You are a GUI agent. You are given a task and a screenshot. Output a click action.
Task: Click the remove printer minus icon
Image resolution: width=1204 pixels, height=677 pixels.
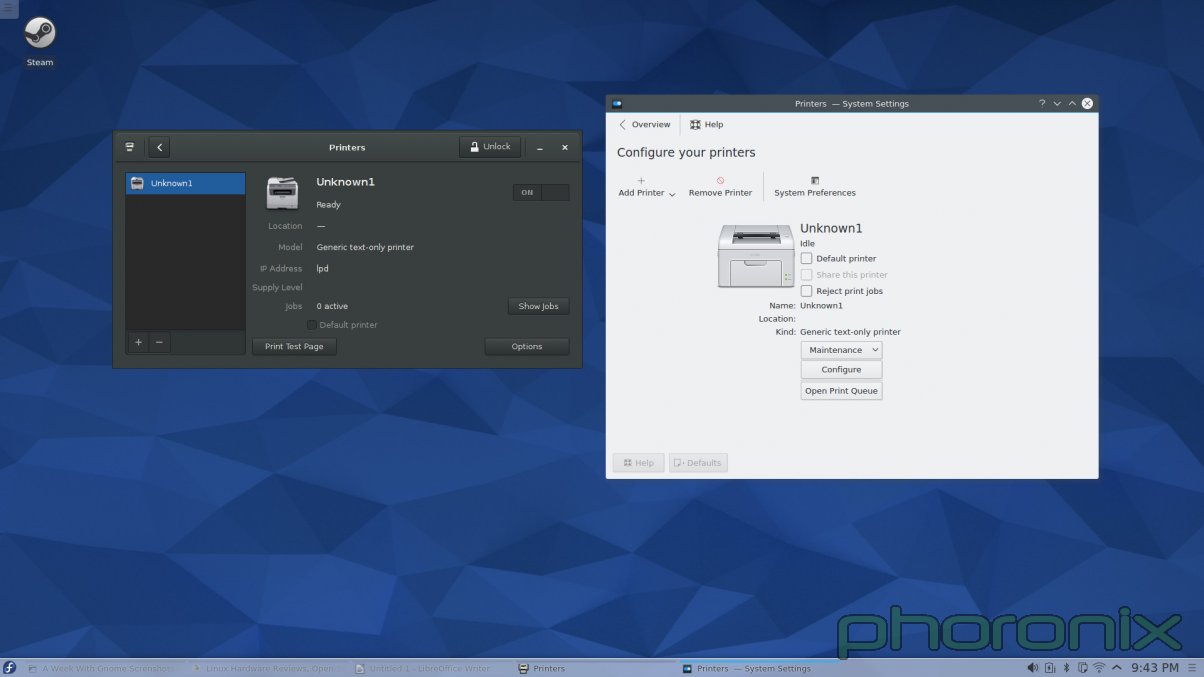158,342
